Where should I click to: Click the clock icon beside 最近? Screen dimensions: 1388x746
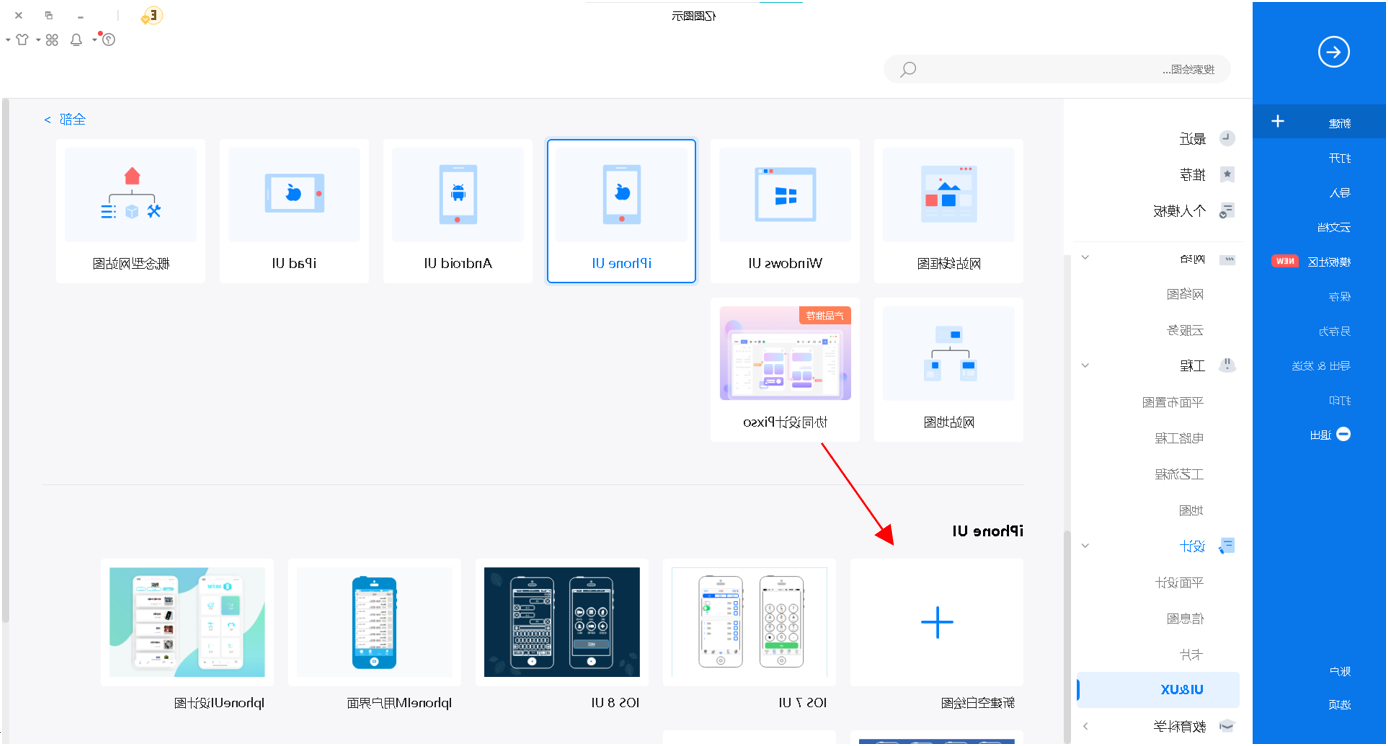[x=1227, y=139]
